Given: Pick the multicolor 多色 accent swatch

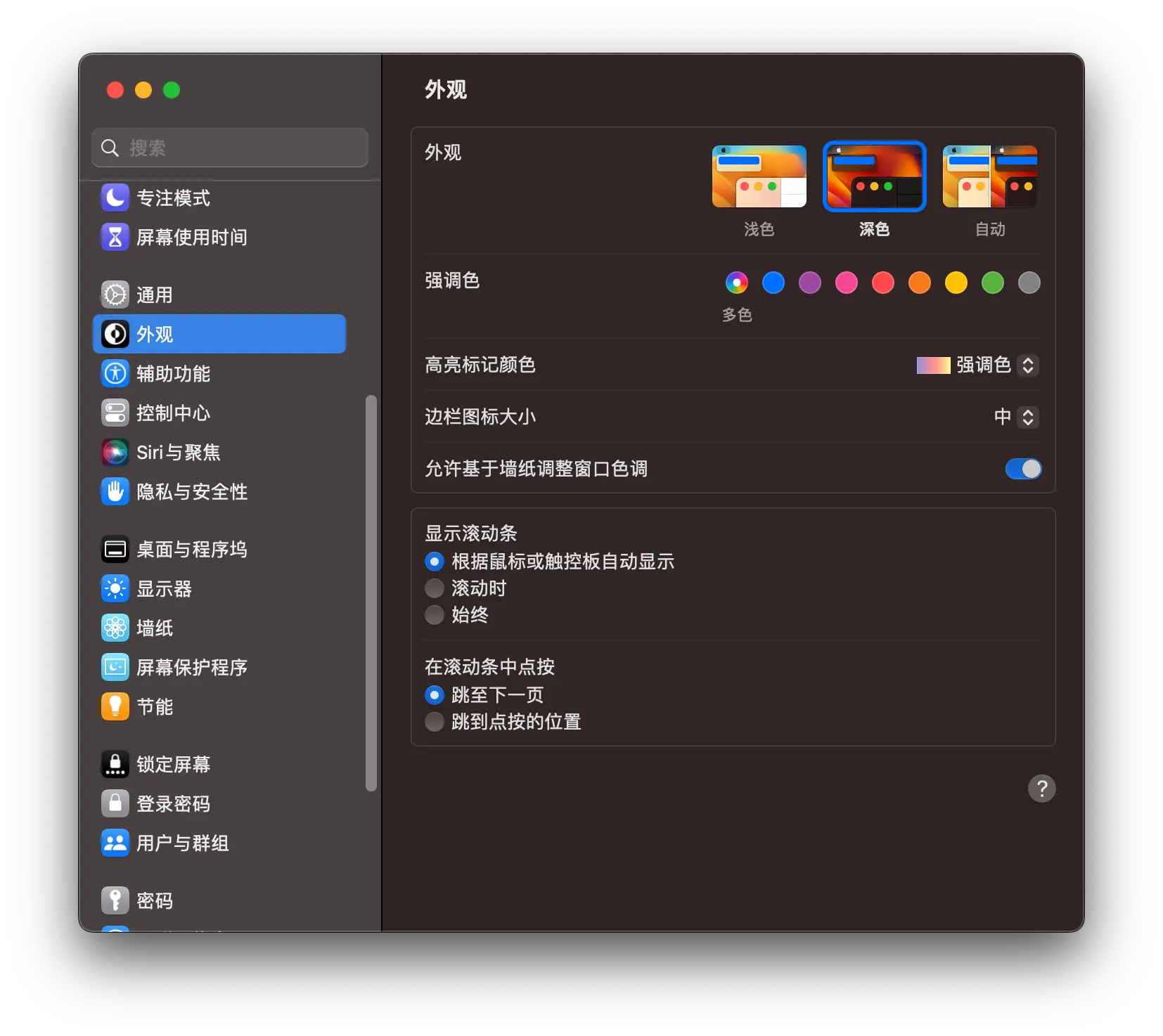Looking at the screenshot, I should pos(737,283).
